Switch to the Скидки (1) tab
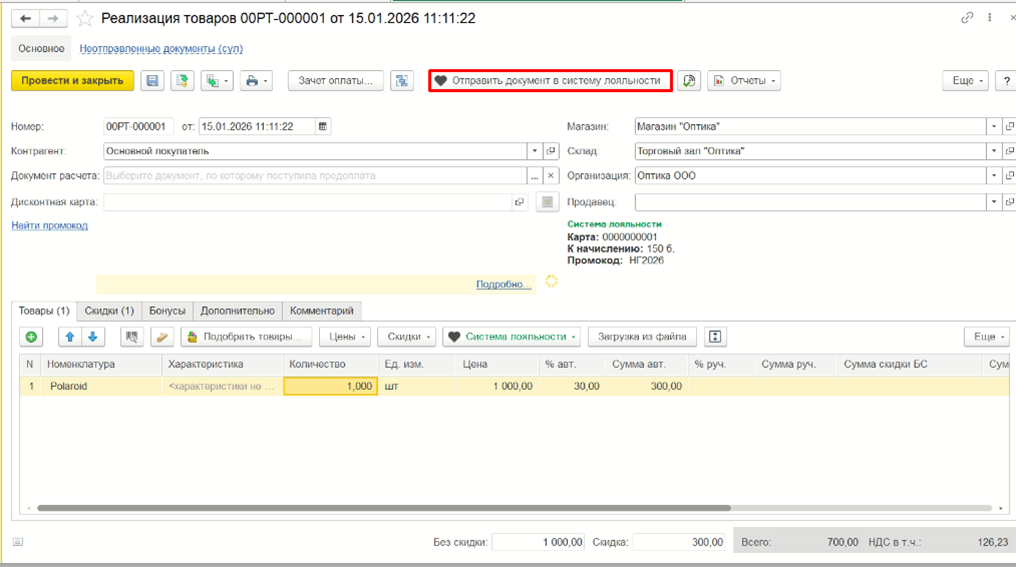This screenshot has height=567, width=1016. (x=109, y=311)
